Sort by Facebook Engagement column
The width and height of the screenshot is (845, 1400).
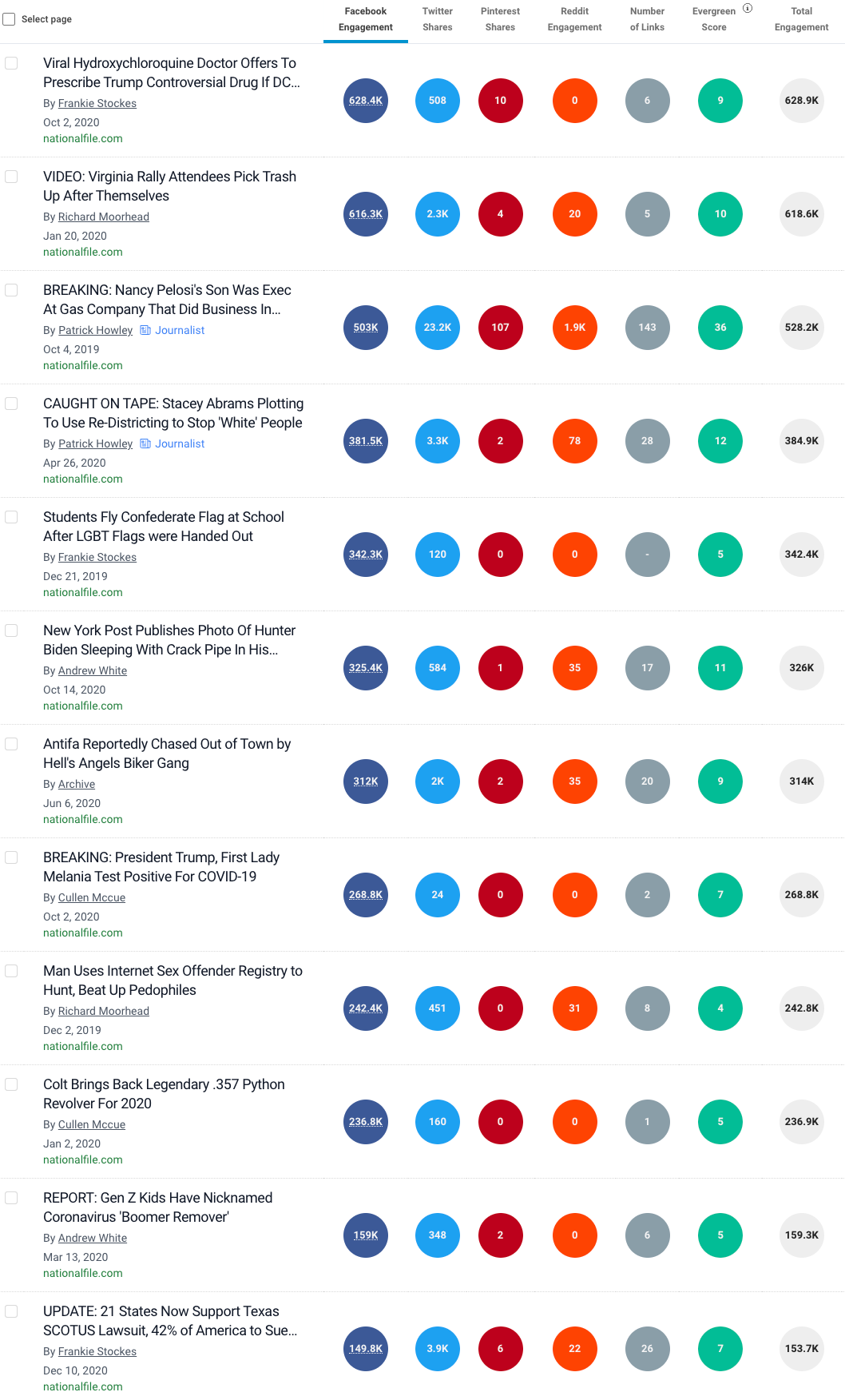(x=366, y=19)
